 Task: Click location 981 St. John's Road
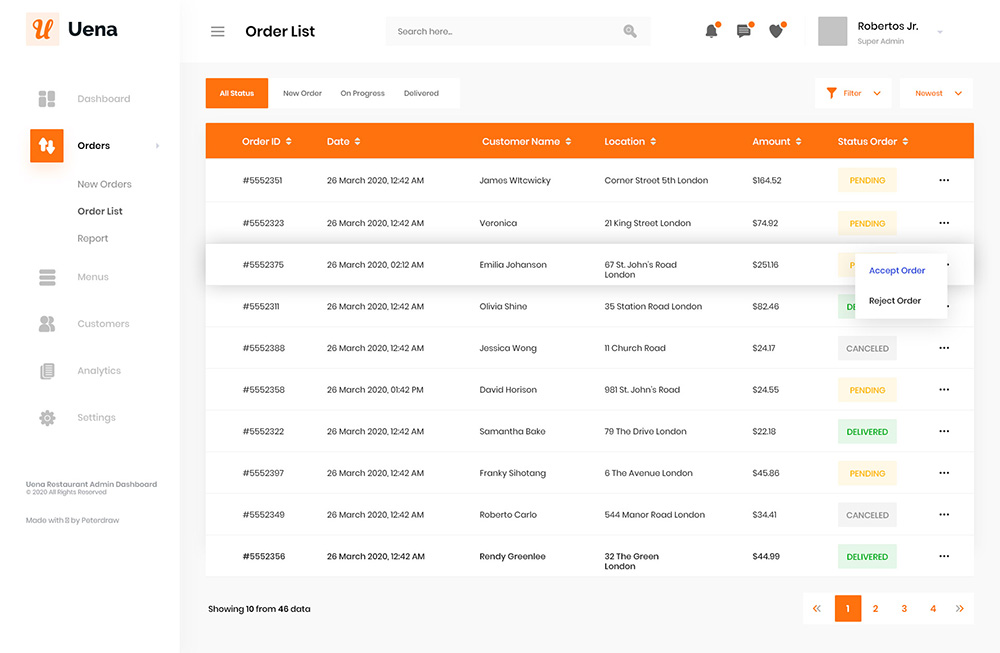point(642,390)
